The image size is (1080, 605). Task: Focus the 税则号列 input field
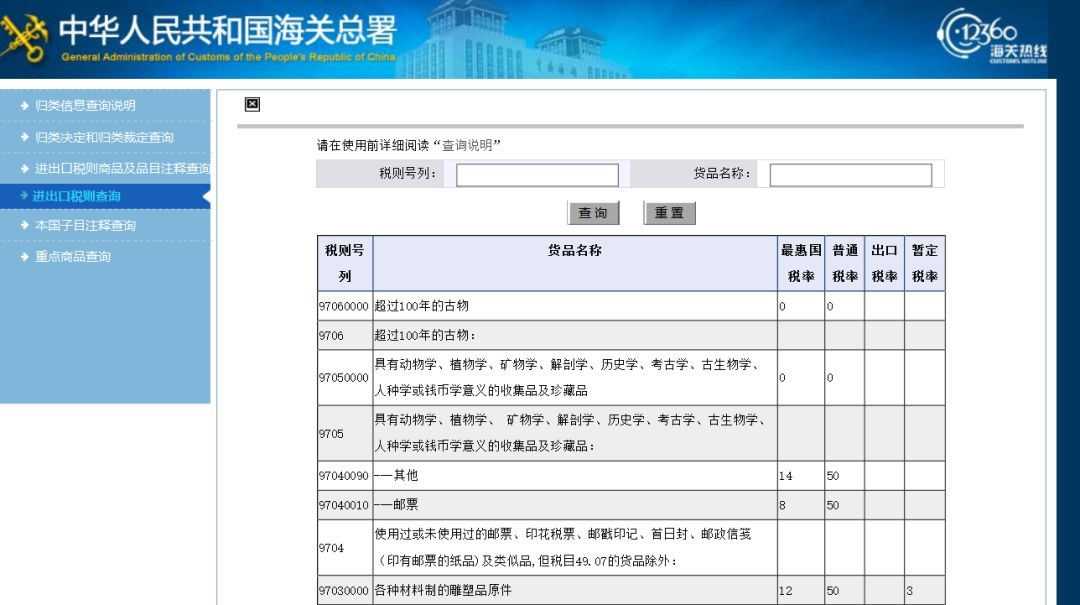[x=537, y=175]
